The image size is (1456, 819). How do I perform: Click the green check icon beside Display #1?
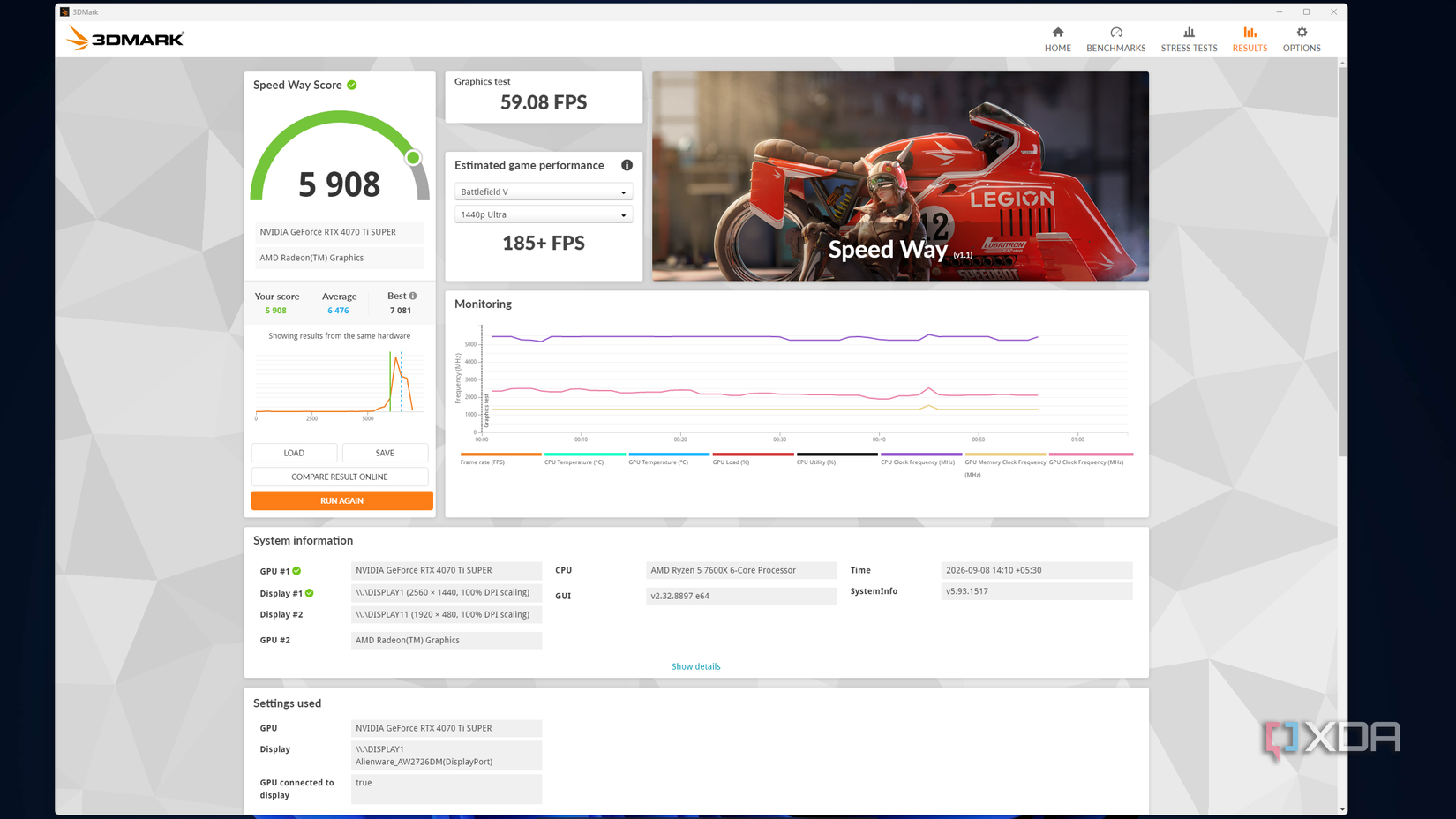point(309,593)
